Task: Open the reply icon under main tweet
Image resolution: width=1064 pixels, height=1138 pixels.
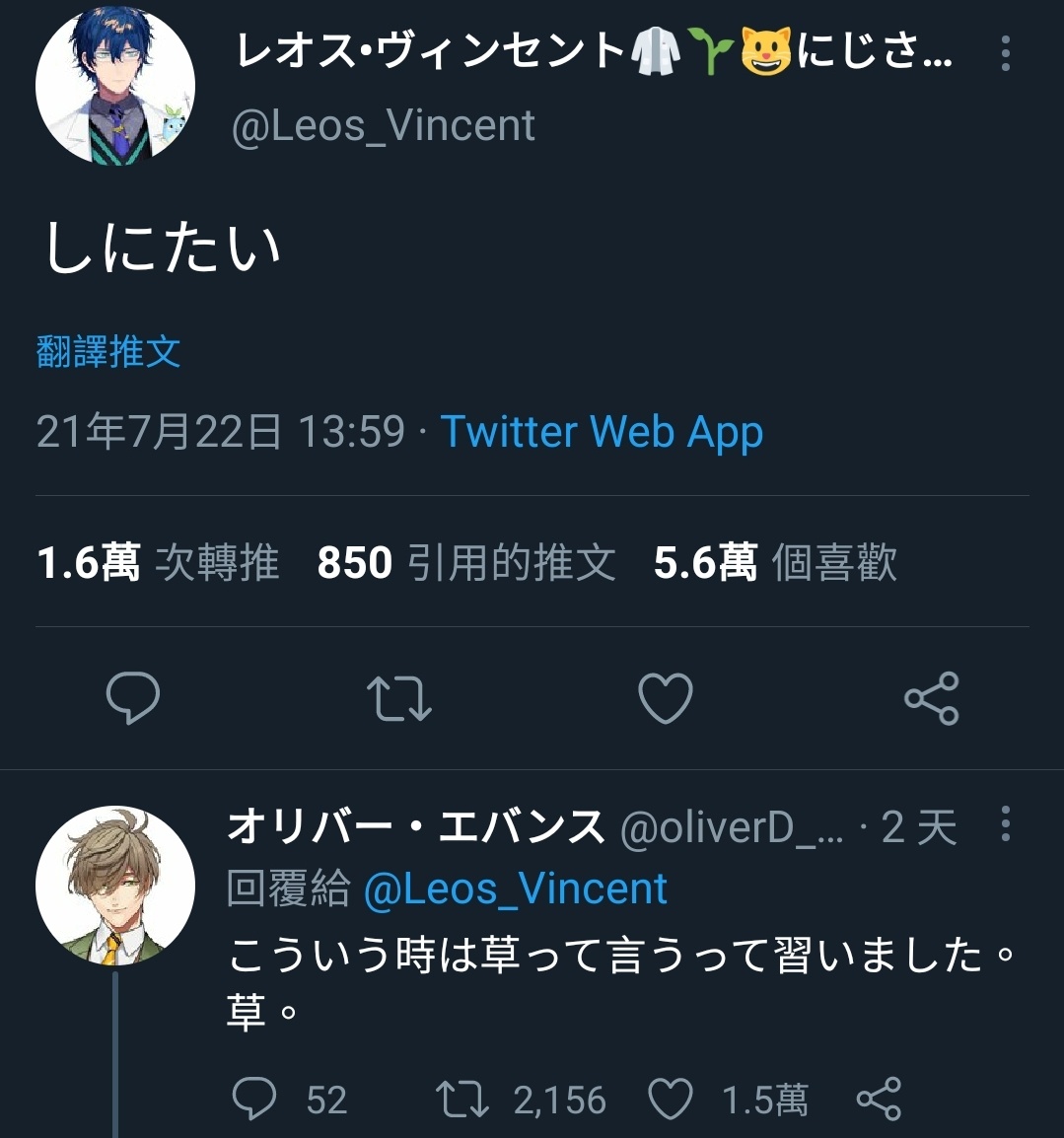Action: click(133, 697)
